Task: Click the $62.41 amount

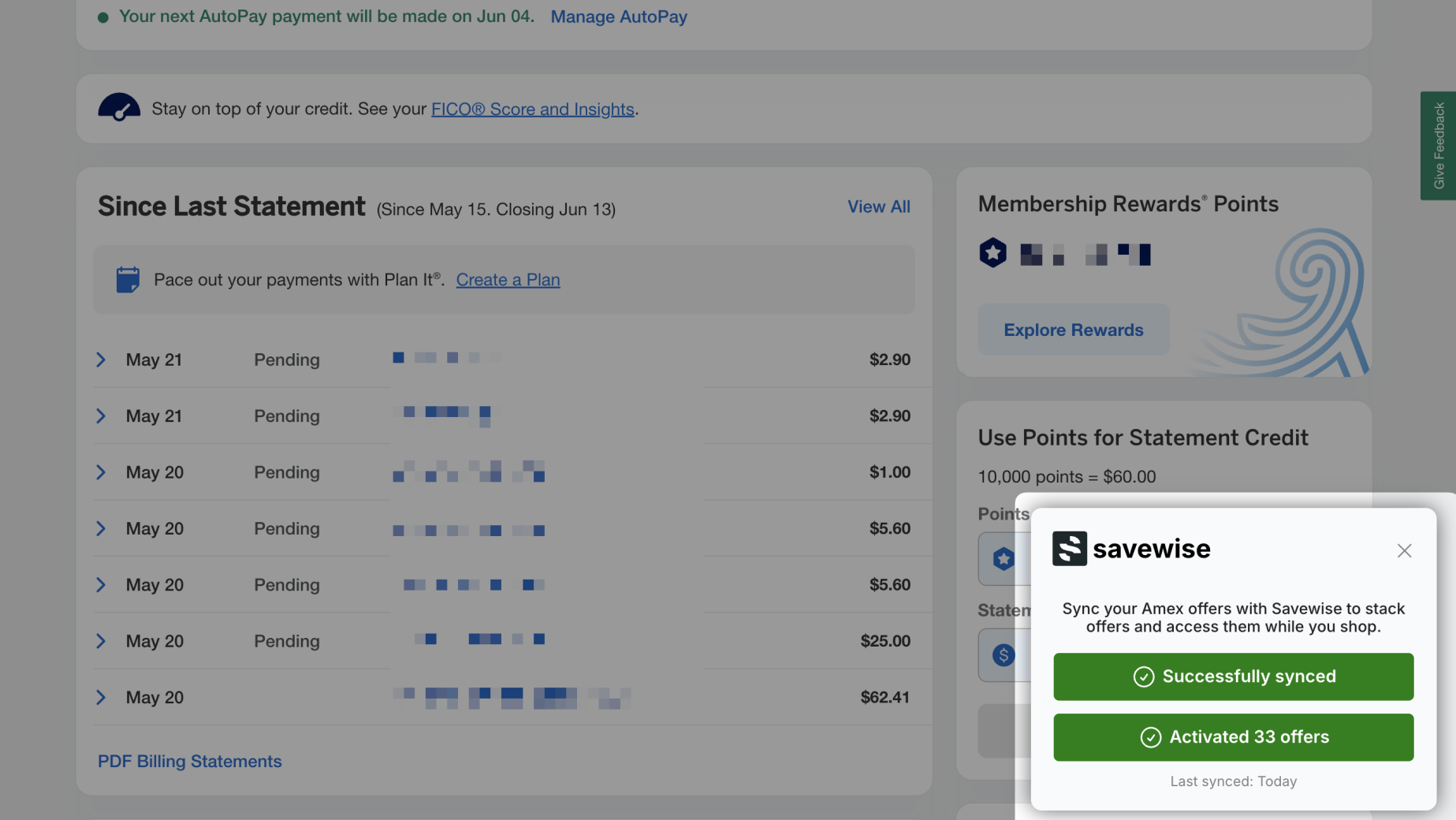Action: [x=884, y=697]
